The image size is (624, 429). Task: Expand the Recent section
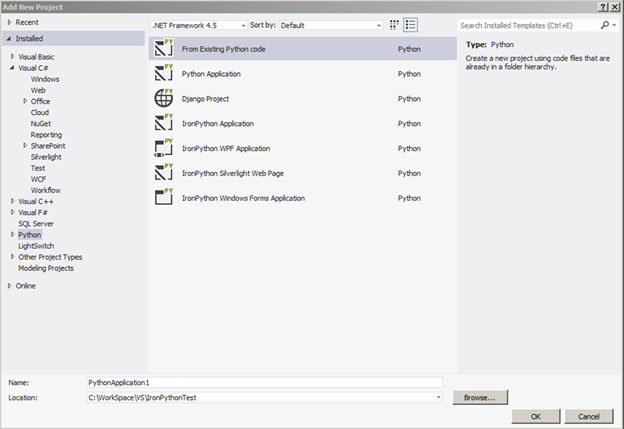[x=10, y=22]
